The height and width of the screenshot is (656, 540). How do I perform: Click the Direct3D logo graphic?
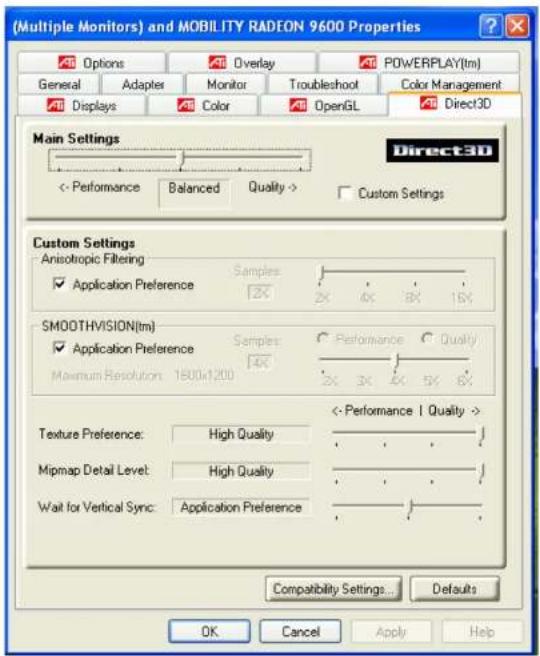click(x=442, y=151)
